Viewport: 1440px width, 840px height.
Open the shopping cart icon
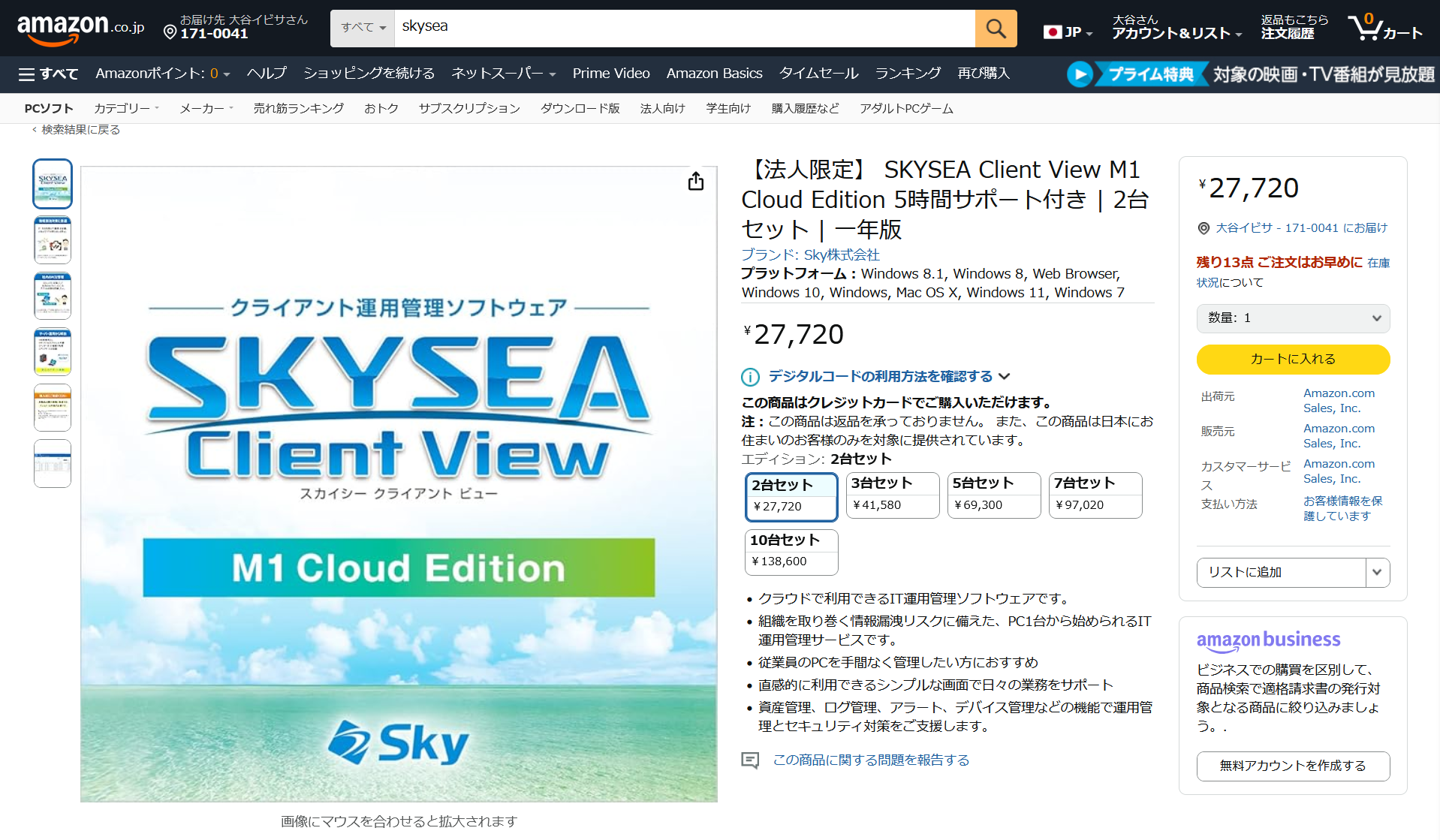tap(1385, 28)
